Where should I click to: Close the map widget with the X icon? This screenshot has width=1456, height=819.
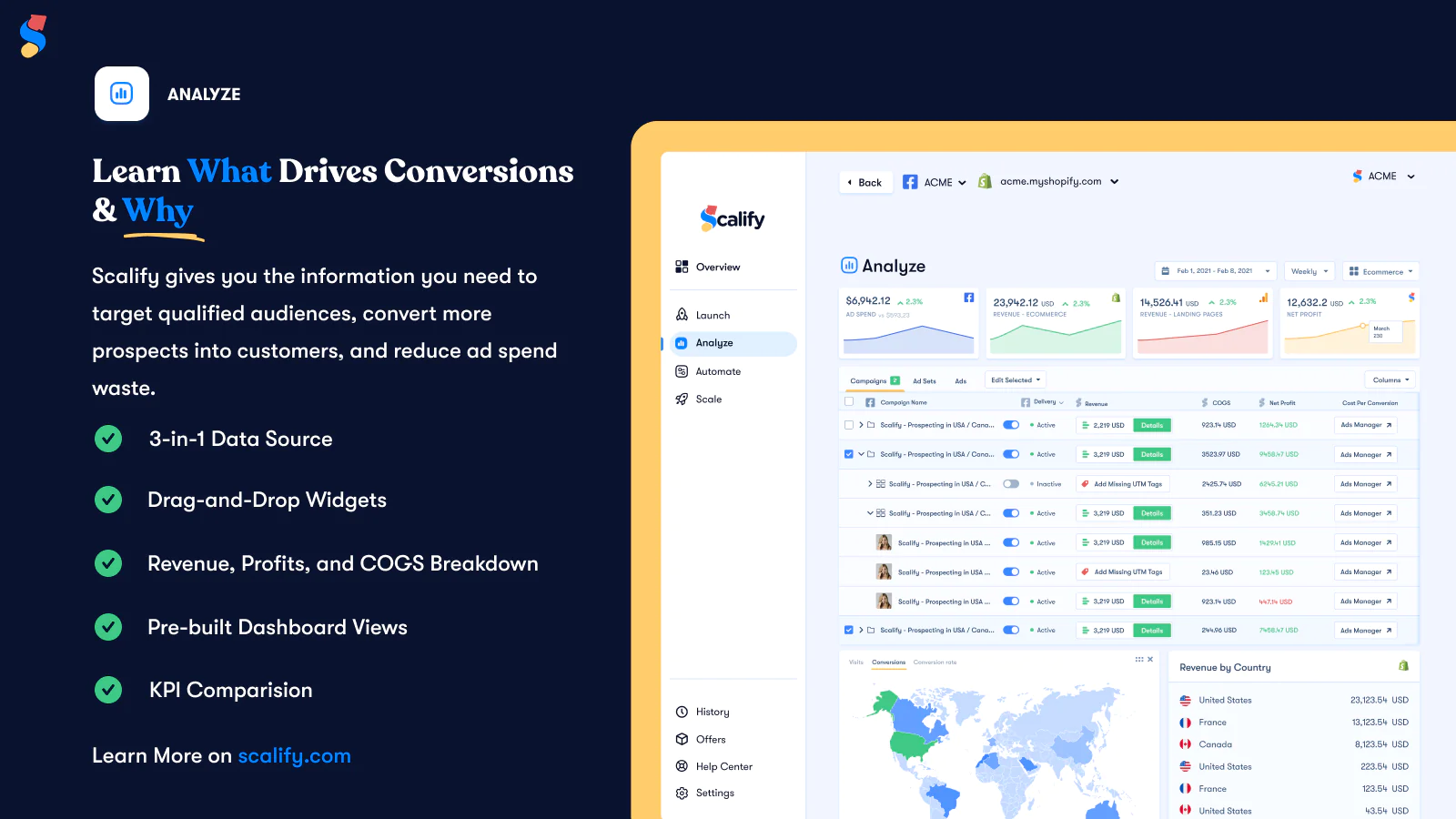[x=1150, y=659]
